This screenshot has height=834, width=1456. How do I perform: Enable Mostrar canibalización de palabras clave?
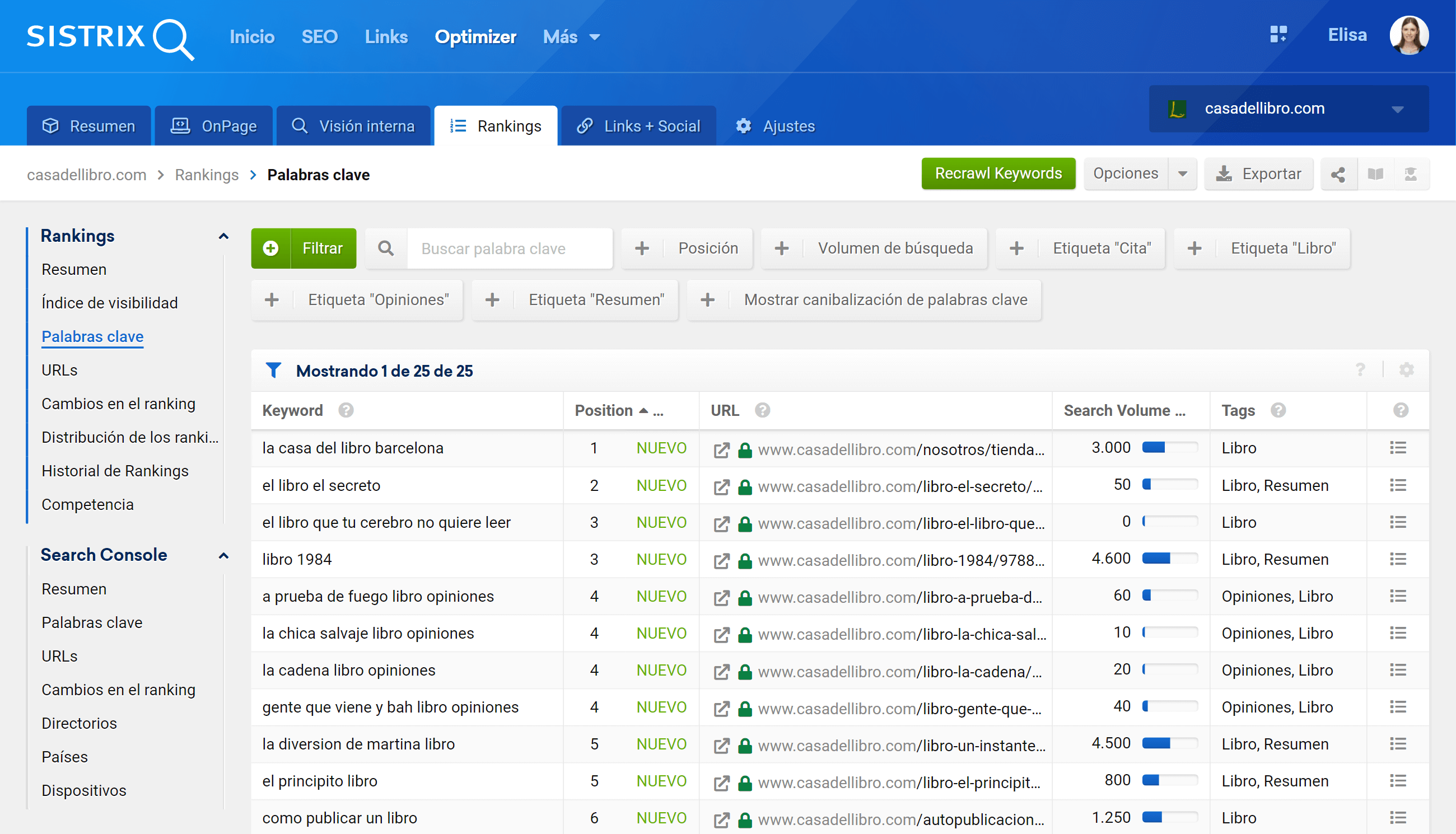tap(864, 299)
